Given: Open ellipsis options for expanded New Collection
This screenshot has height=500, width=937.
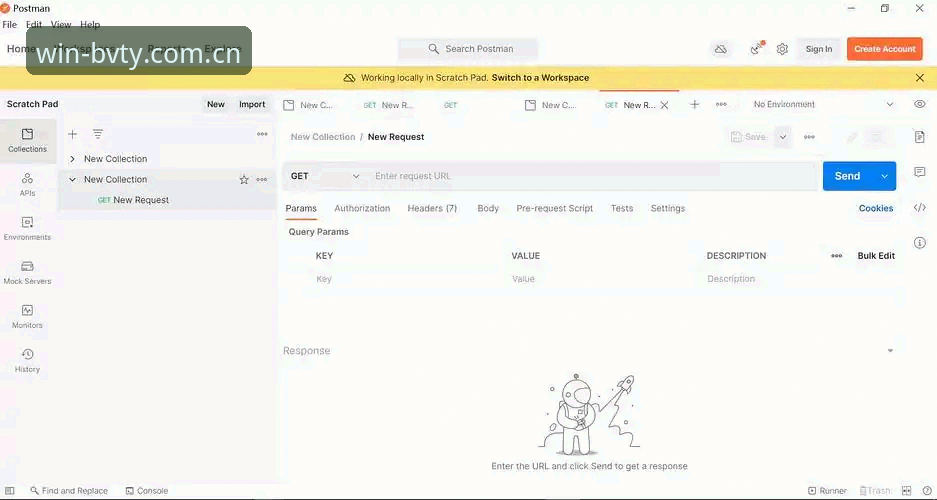Looking at the screenshot, I should tap(262, 179).
